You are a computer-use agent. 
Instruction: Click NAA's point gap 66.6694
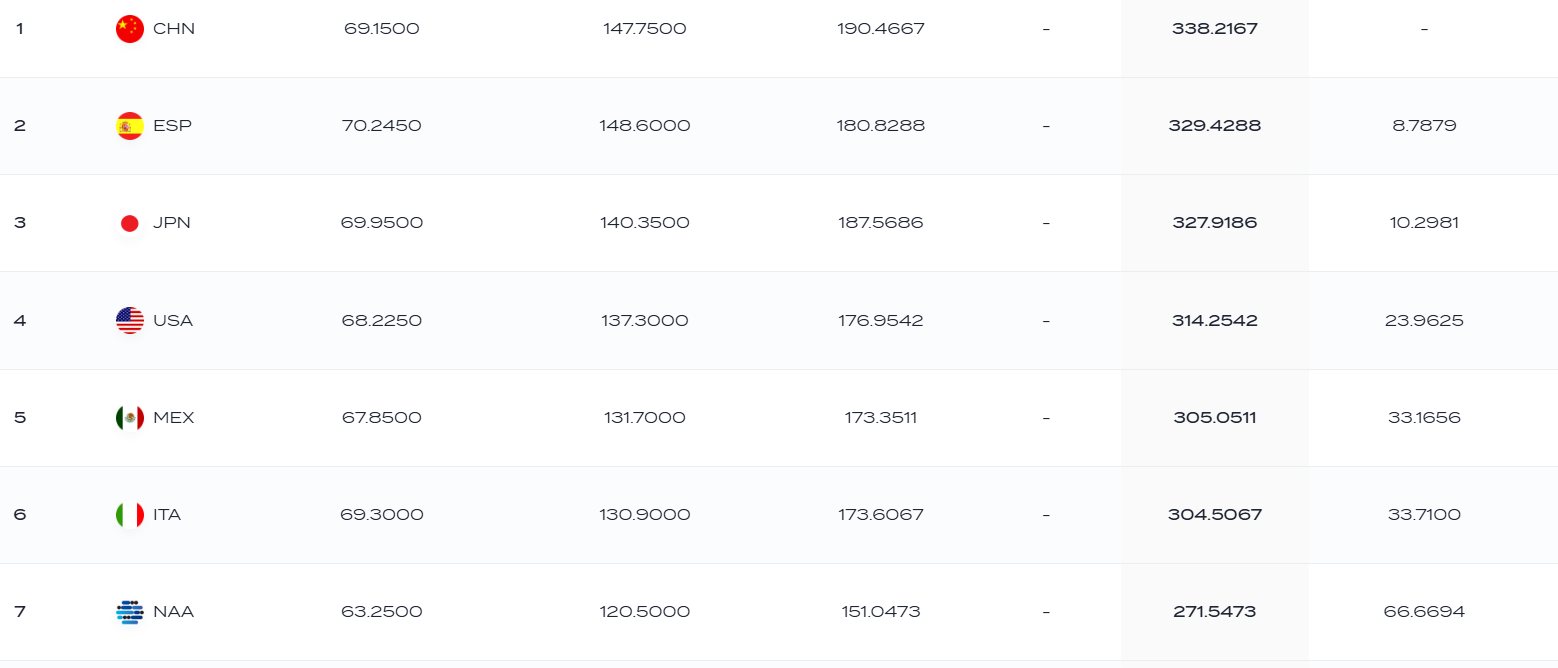coord(1424,612)
